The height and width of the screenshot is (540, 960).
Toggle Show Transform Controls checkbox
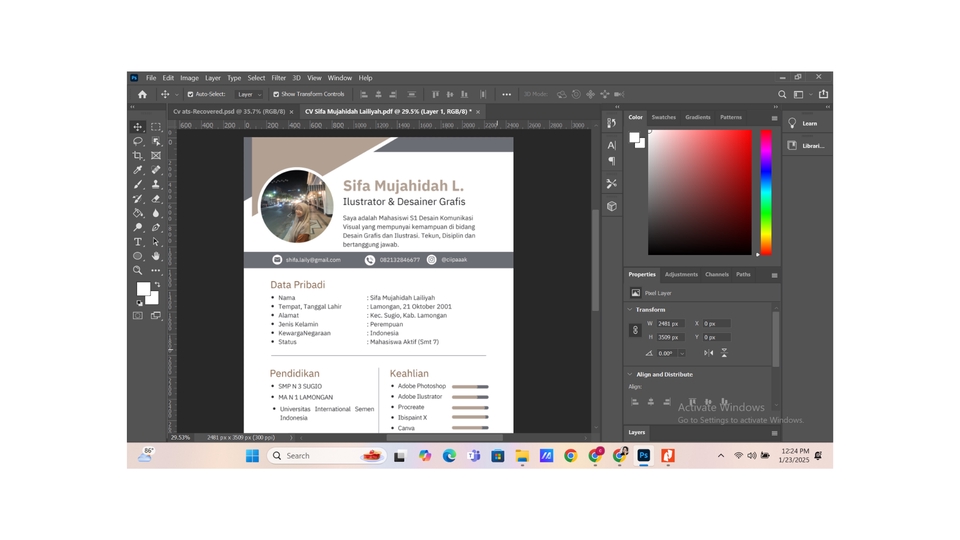point(276,94)
